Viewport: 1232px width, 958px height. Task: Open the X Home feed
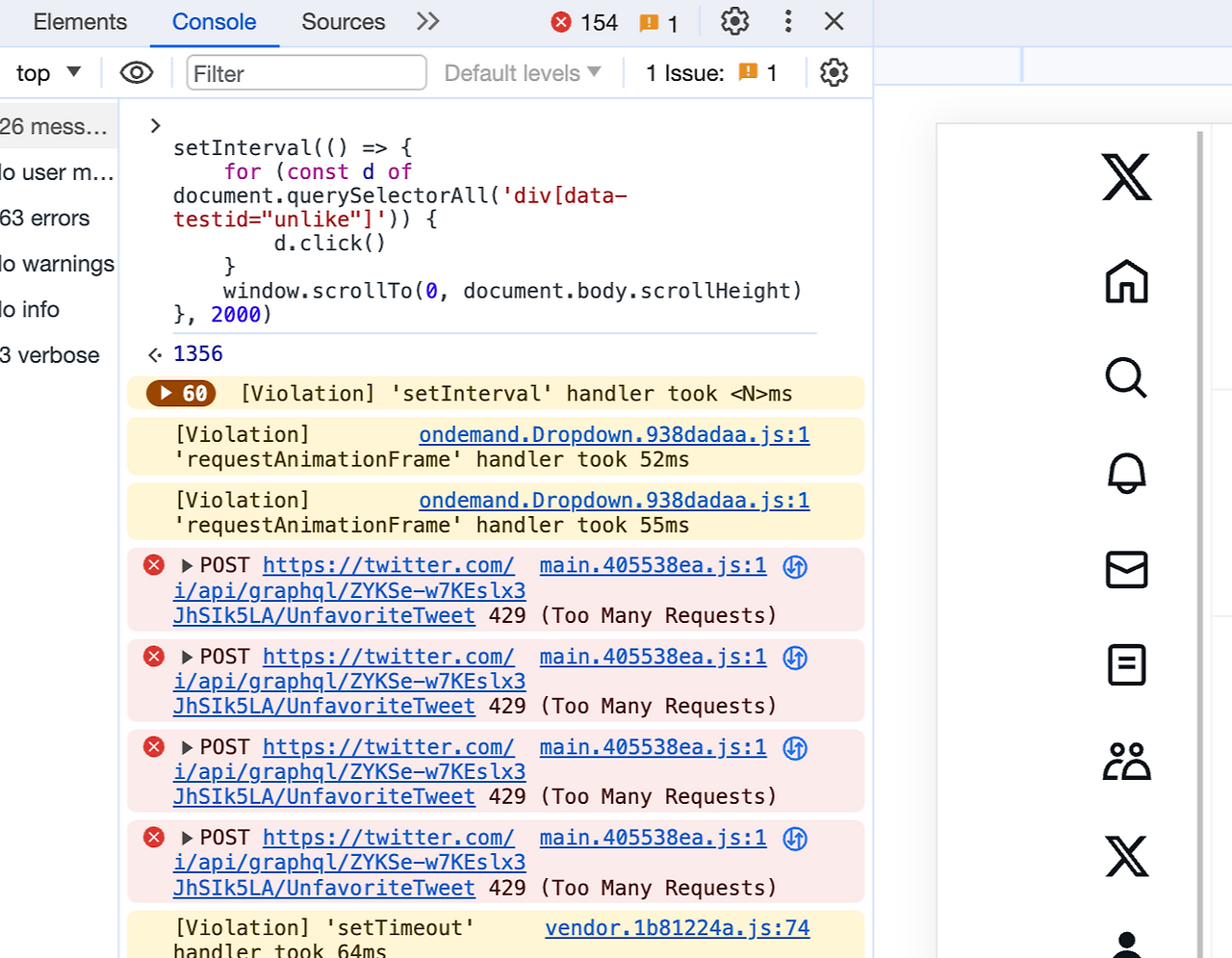(1126, 282)
